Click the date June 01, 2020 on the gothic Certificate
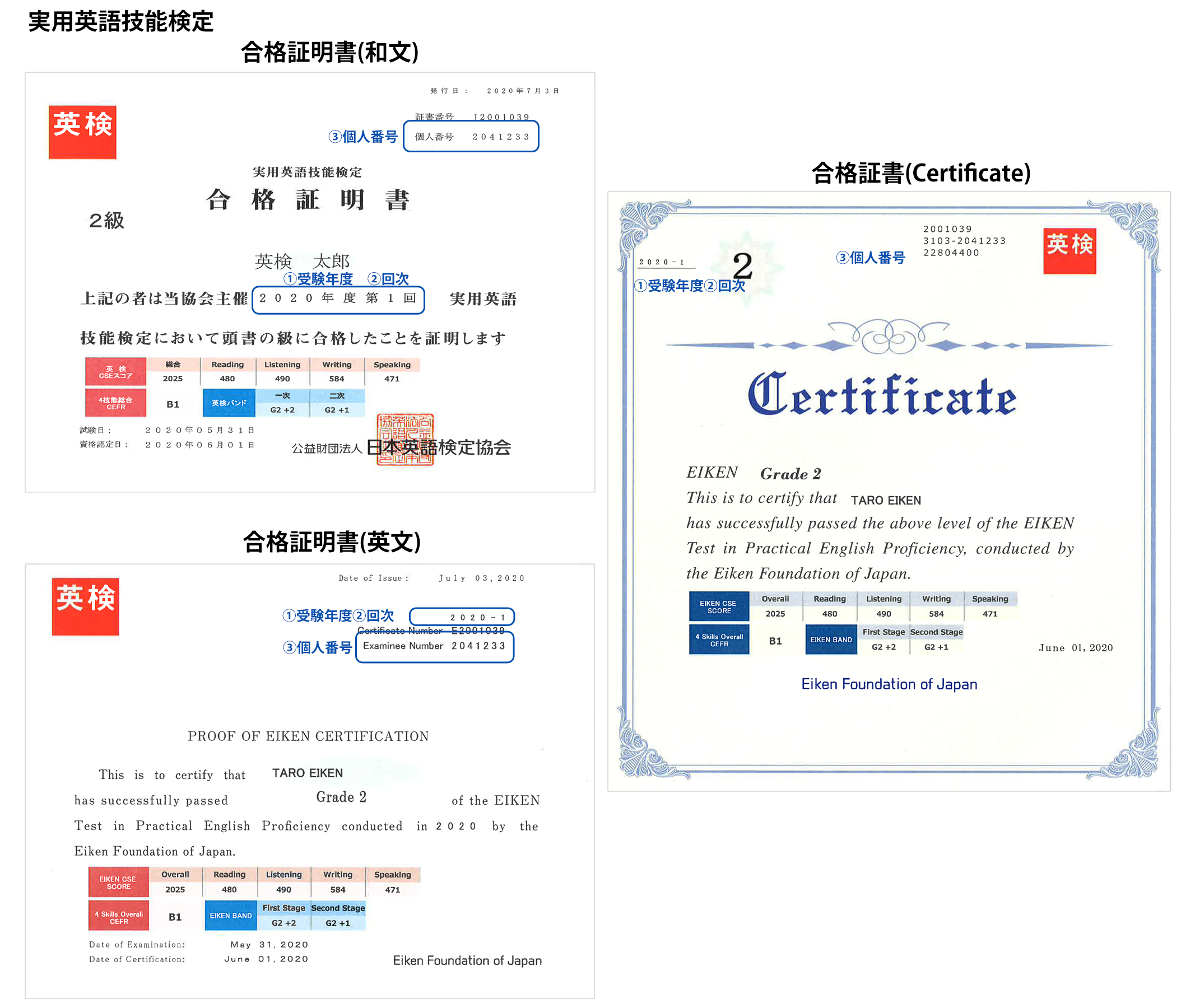Viewport: 1195px width, 1008px height. [x=1076, y=647]
